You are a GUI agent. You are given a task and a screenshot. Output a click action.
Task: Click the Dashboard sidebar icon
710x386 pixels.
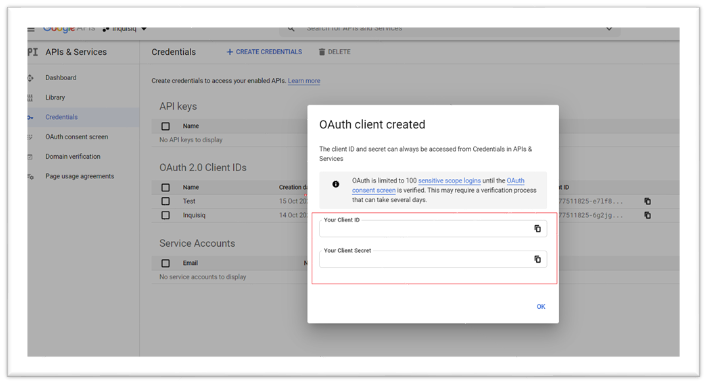tap(30, 78)
